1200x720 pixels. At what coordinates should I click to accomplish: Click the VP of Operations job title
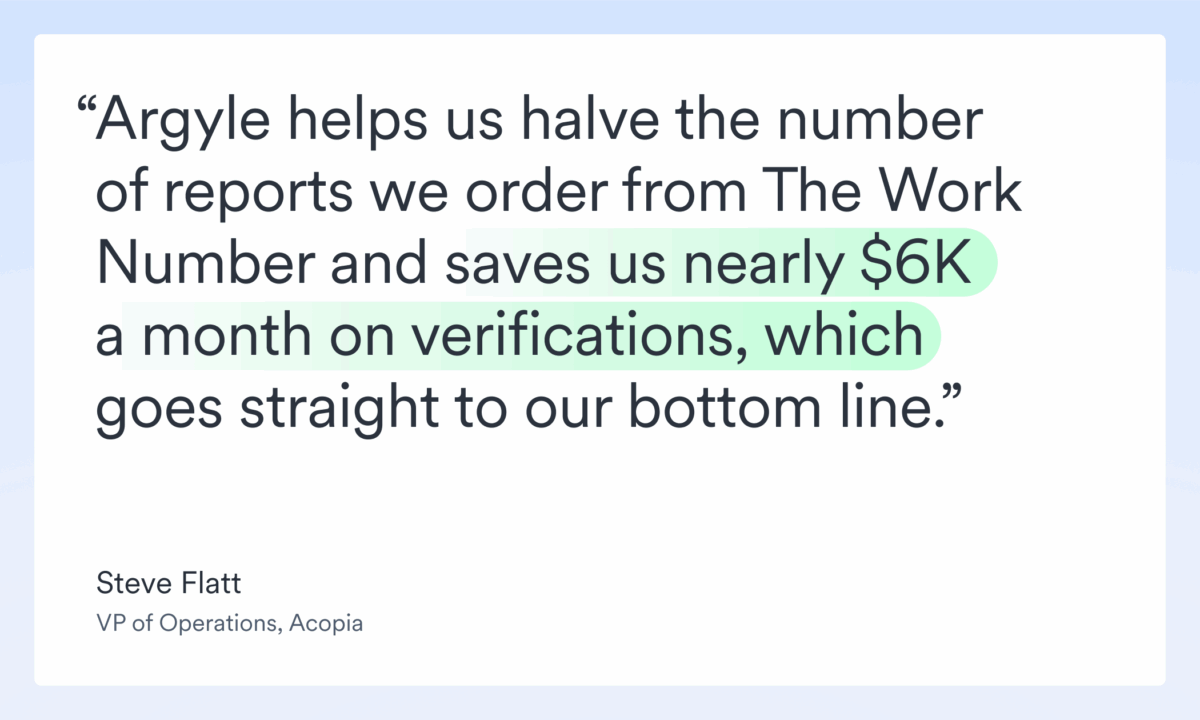tap(189, 624)
